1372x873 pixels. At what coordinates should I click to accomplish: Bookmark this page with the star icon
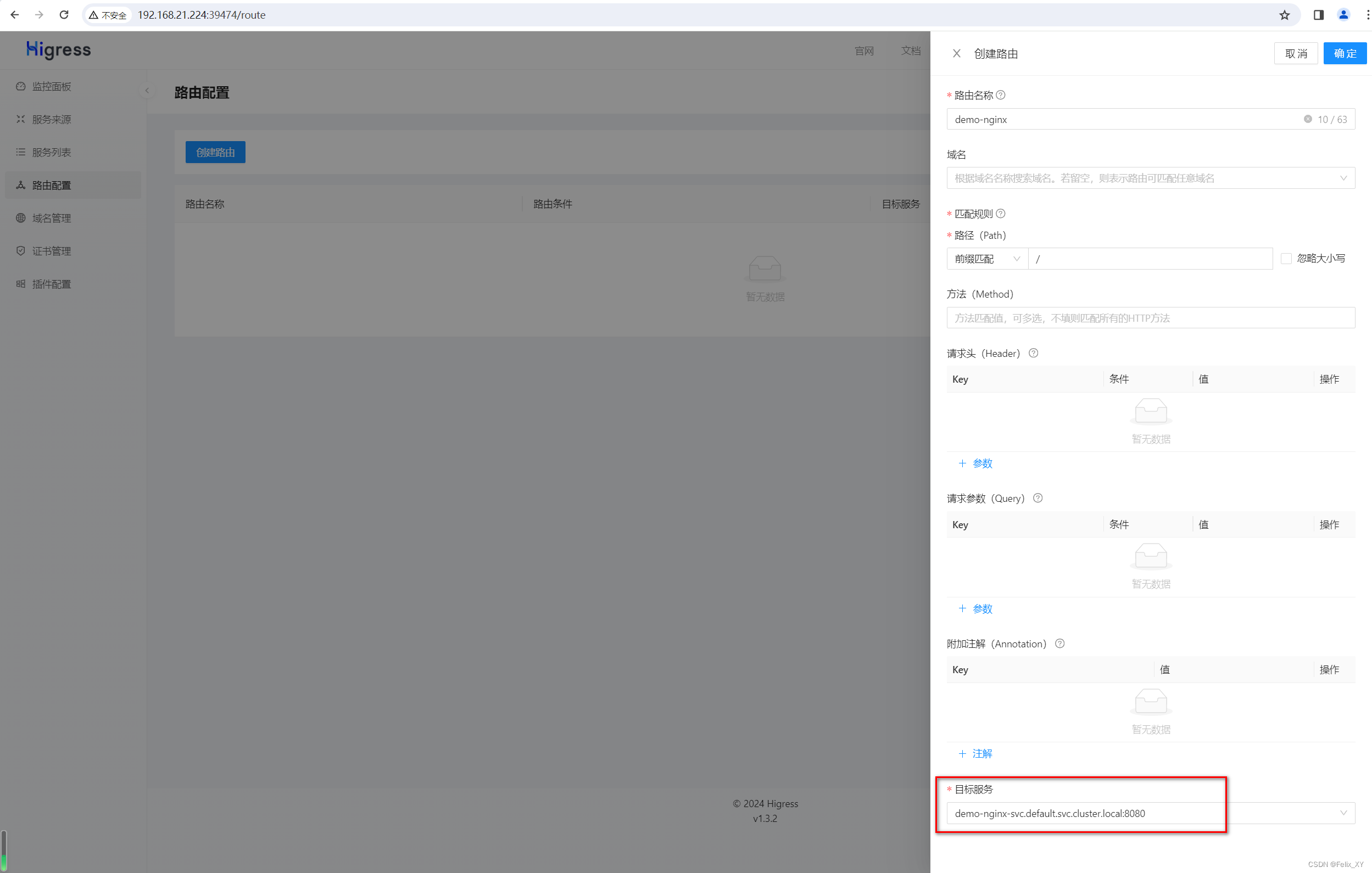(x=1284, y=15)
